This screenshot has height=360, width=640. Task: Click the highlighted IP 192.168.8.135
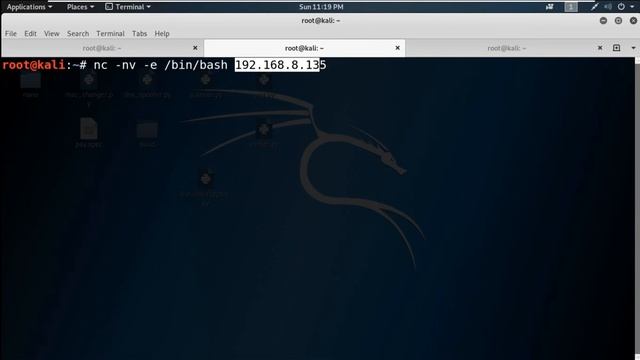pos(280,65)
